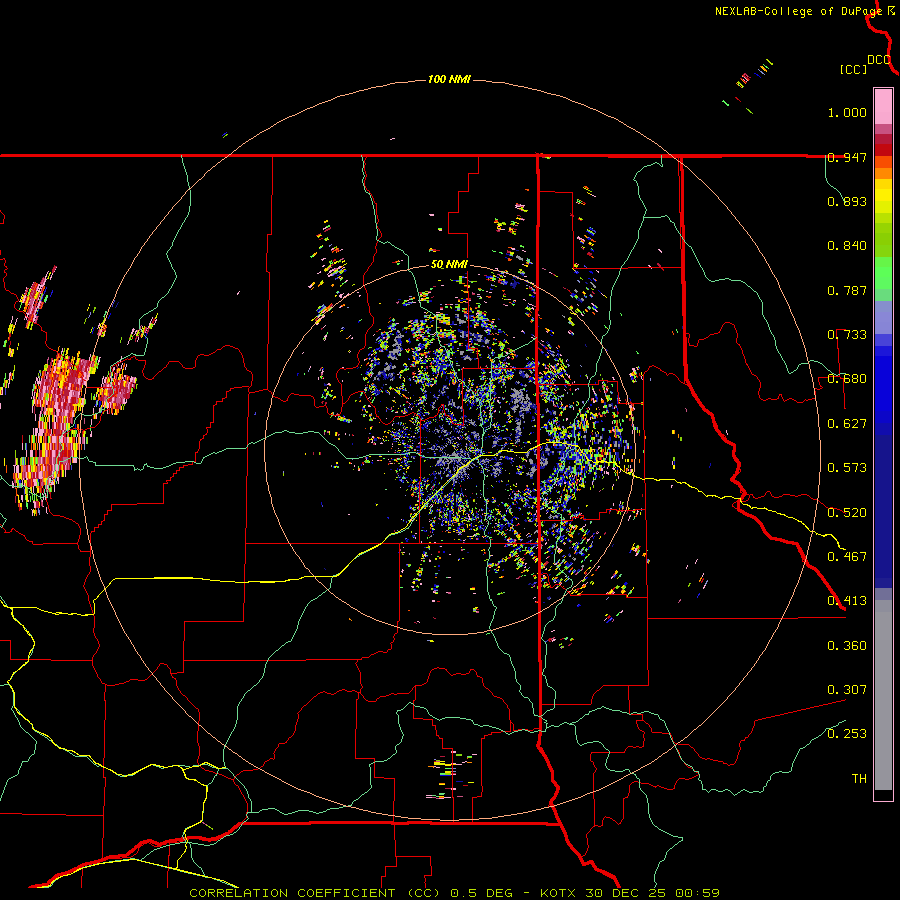Click the 0.413 colorbar value
The height and width of the screenshot is (900, 900).
[x=847, y=601]
